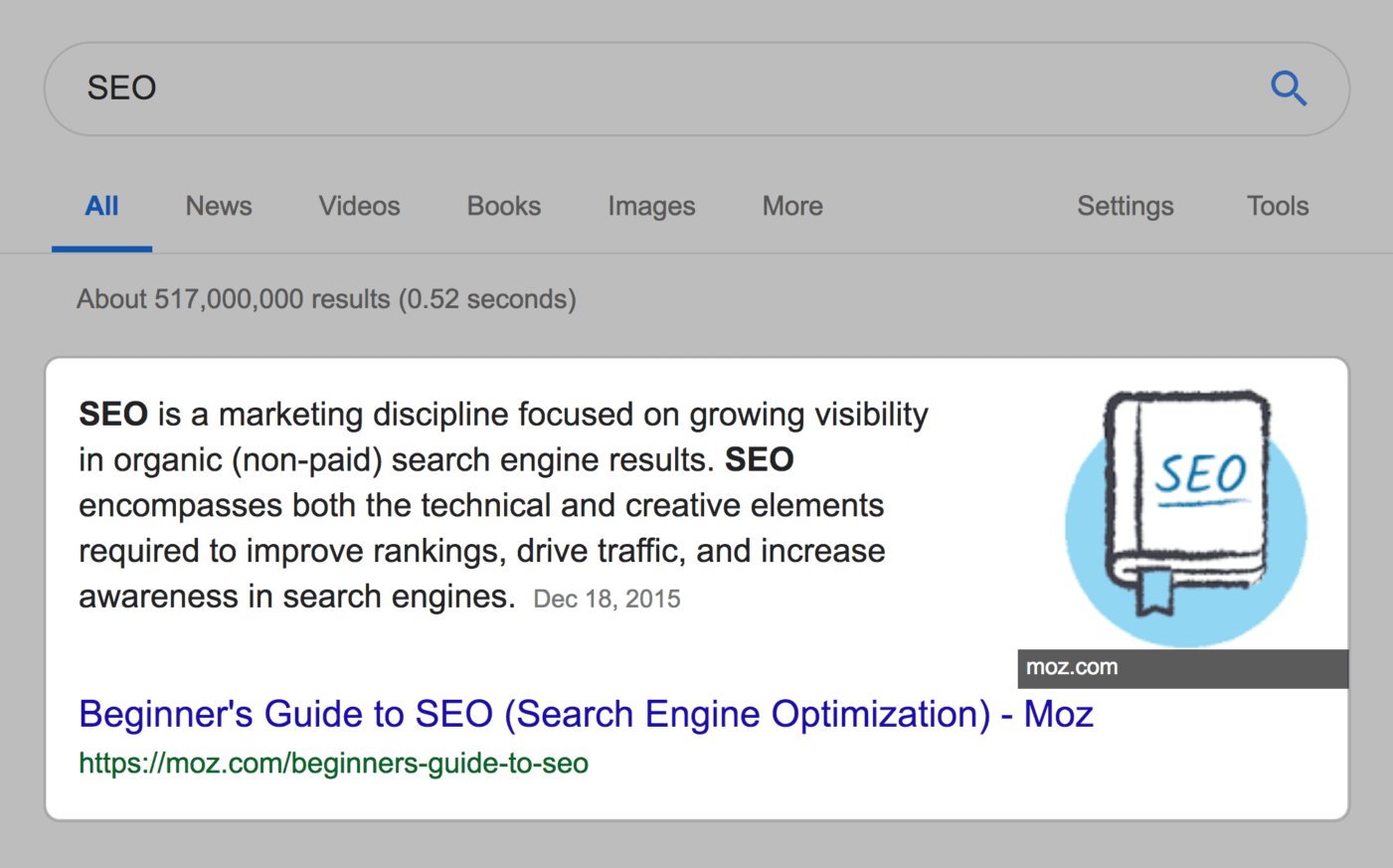The width and height of the screenshot is (1393, 868).
Task: Switch to the News tab
Action: [219, 206]
